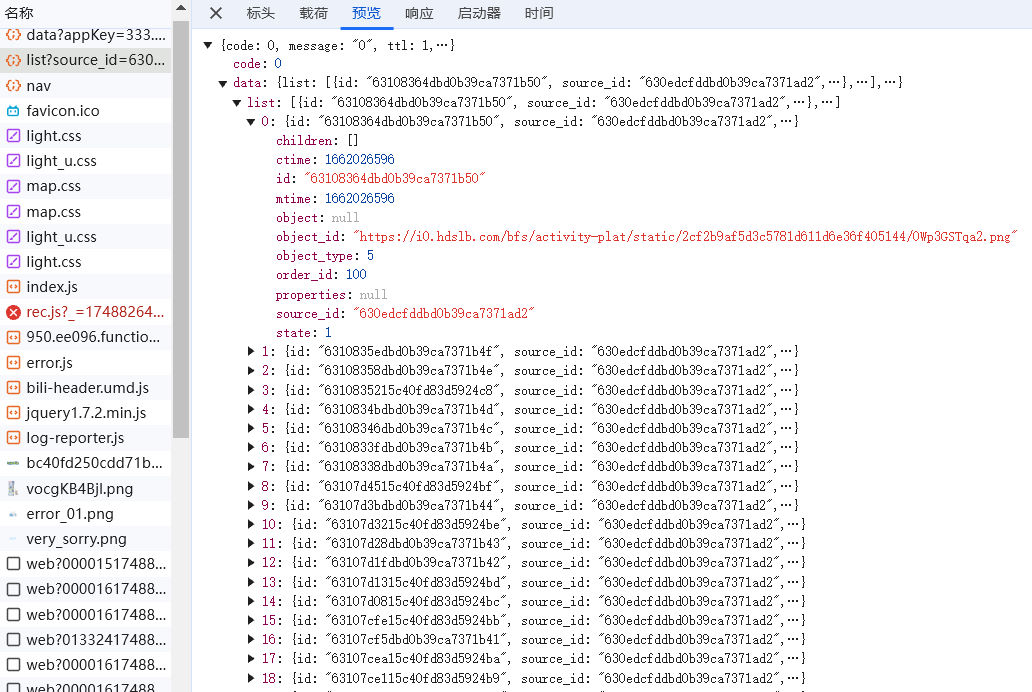Click the error.js script icon
Viewport: 1032px width, 692px height.
13,362
